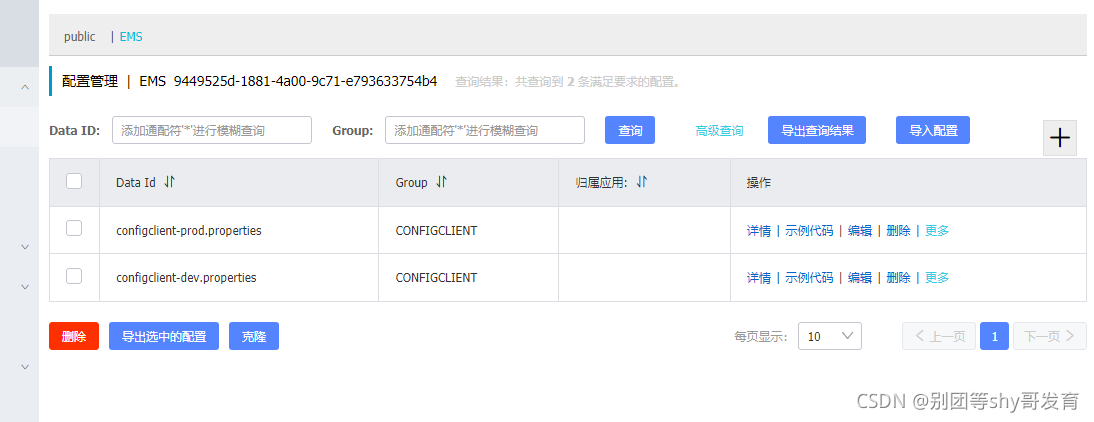Screen dimensions: 1094x422
Task: Go to page 1 in pagination
Action: click(994, 336)
